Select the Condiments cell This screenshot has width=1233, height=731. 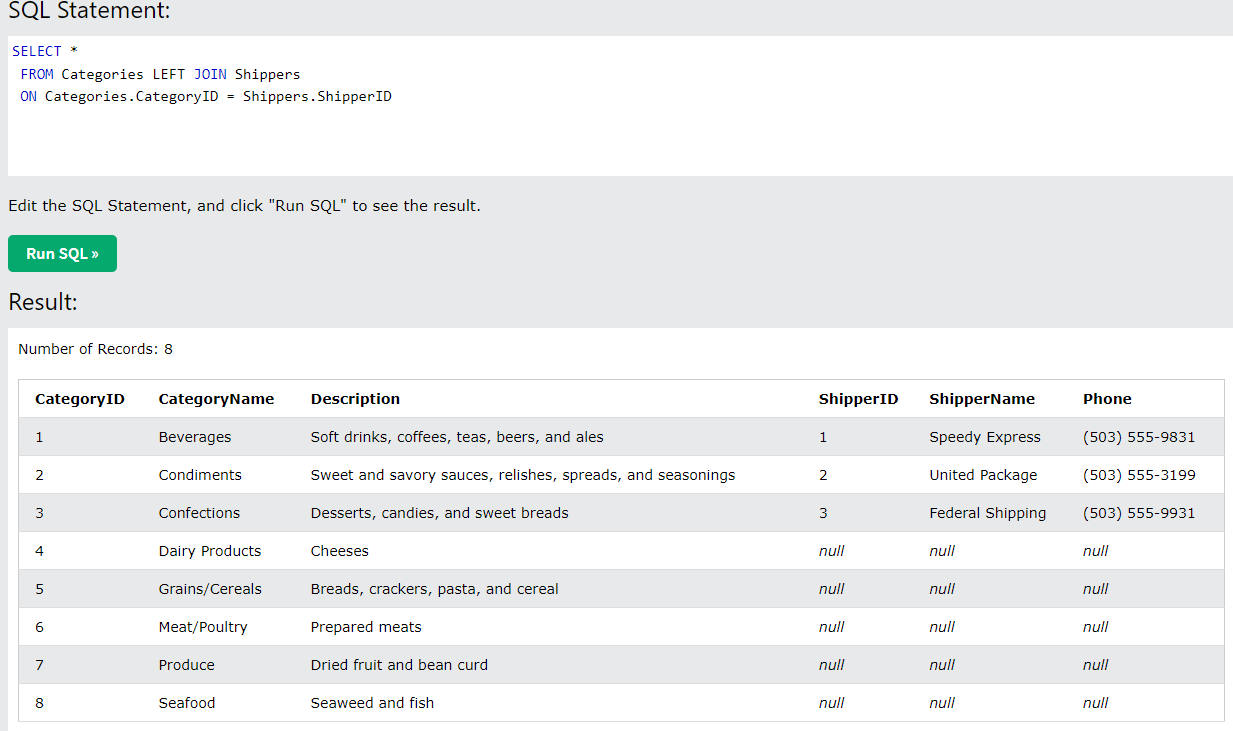(x=200, y=475)
